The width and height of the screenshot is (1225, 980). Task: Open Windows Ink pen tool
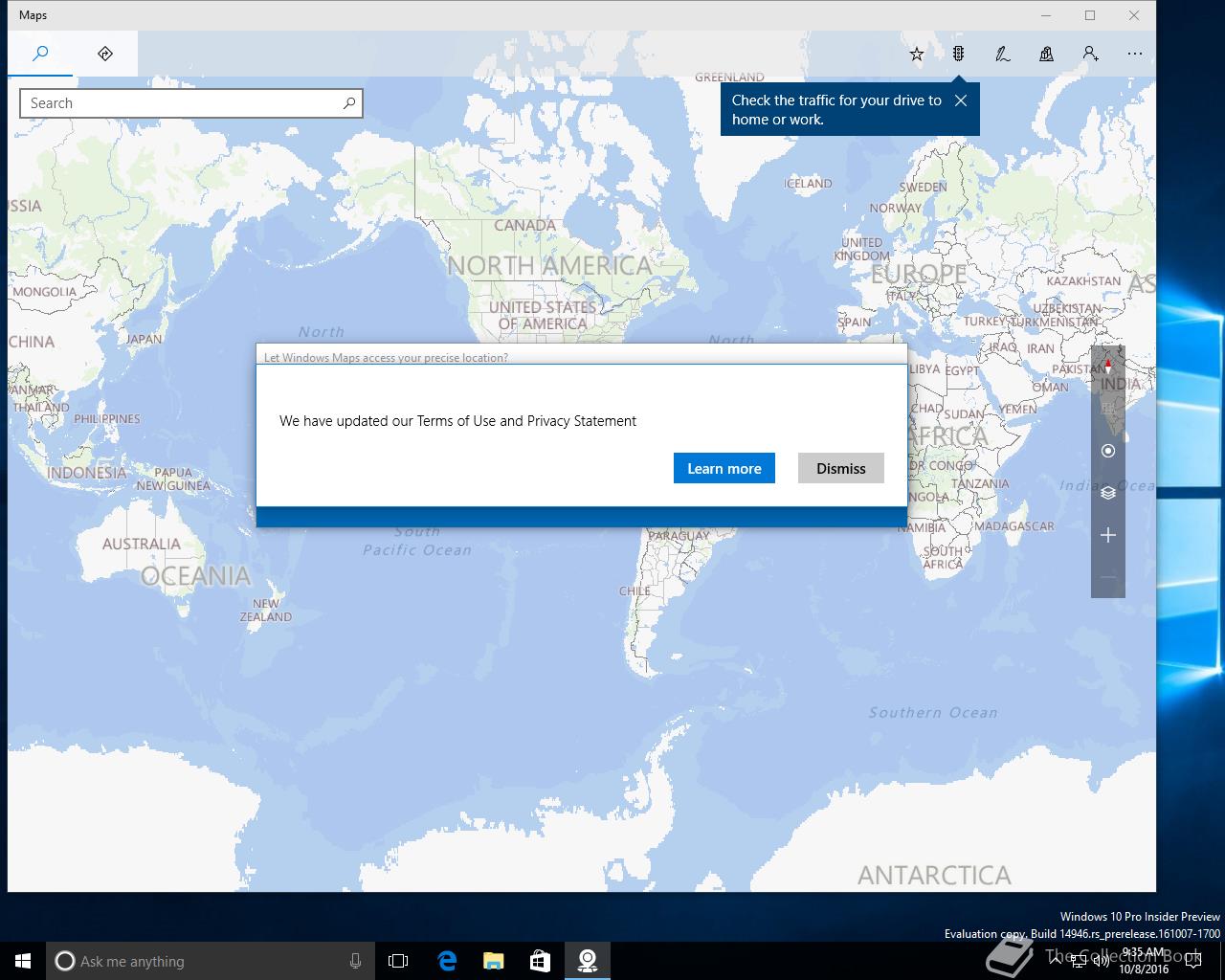click(x=1002, y=54)
